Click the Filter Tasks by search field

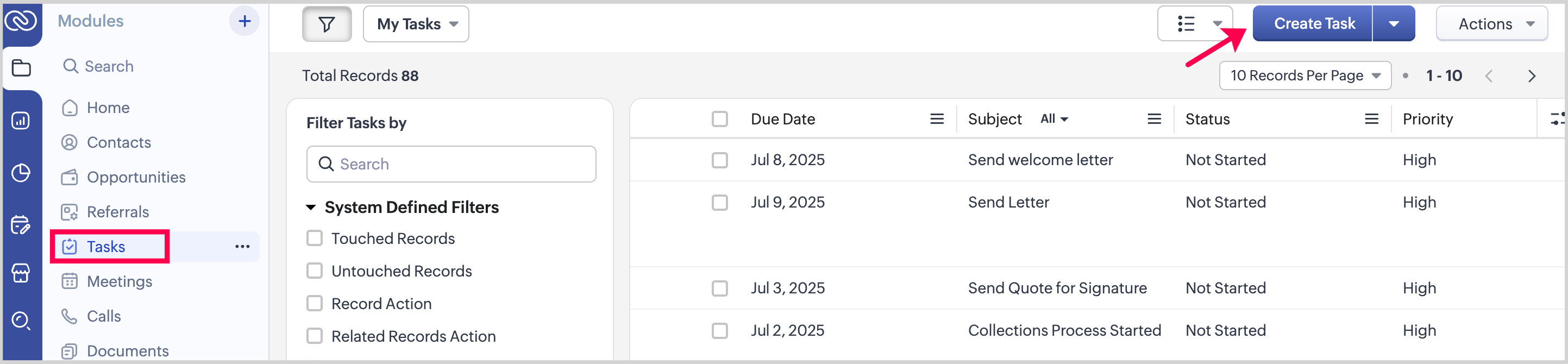(450, 165)
